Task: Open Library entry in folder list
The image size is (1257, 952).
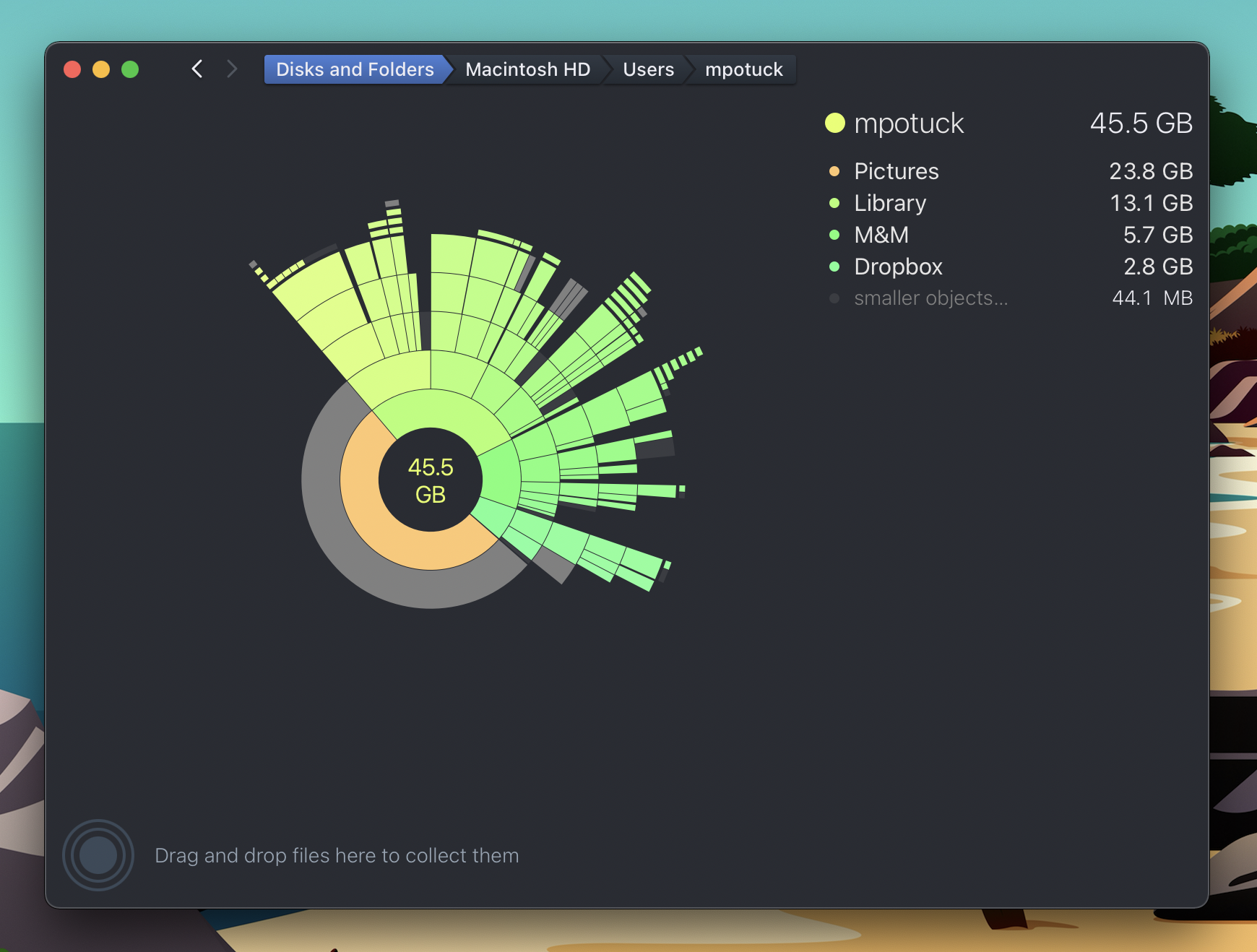Action: pyautogui.click(x=889, y=203)
